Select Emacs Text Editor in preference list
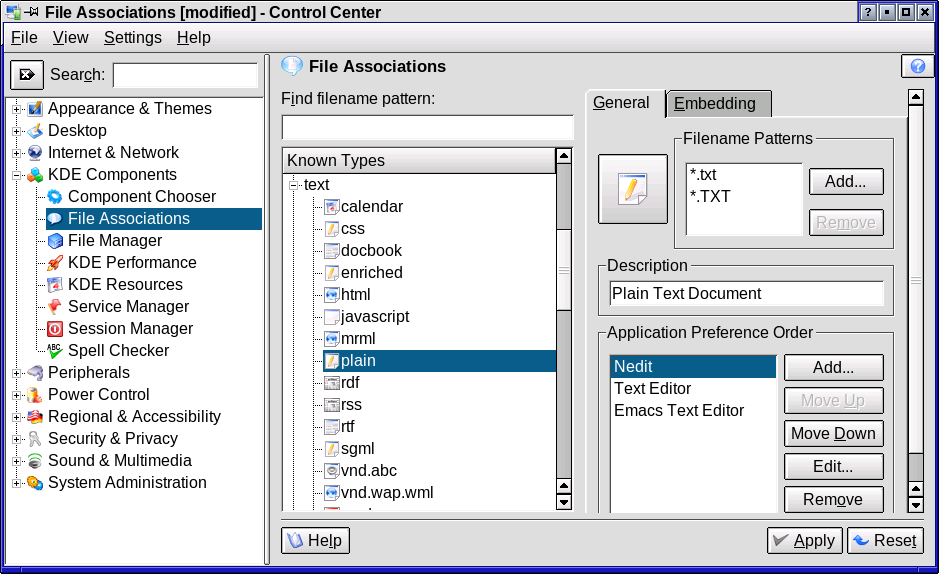 click(679, 411)
